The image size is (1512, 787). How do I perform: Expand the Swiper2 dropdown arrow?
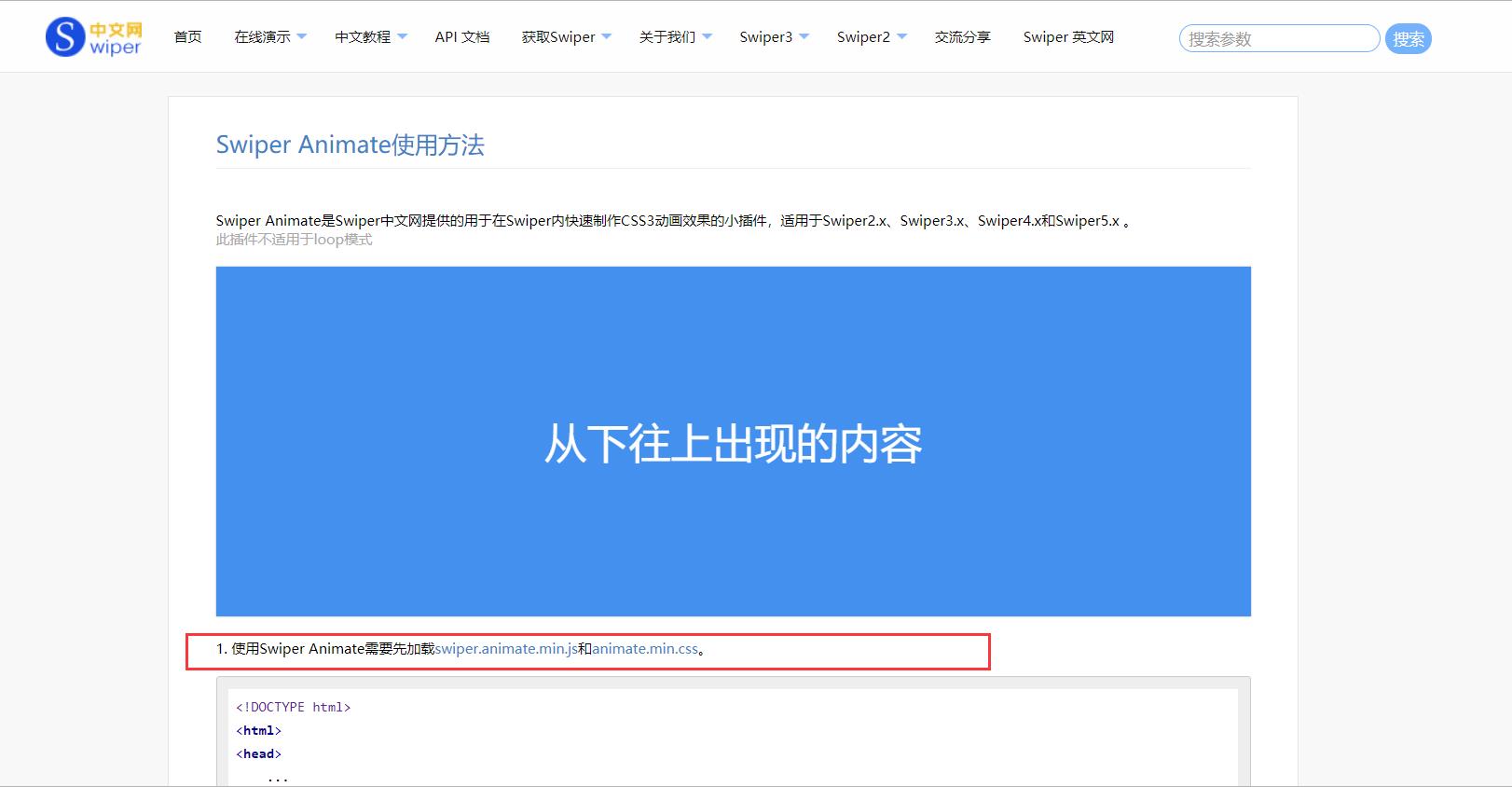coord(901,36)
